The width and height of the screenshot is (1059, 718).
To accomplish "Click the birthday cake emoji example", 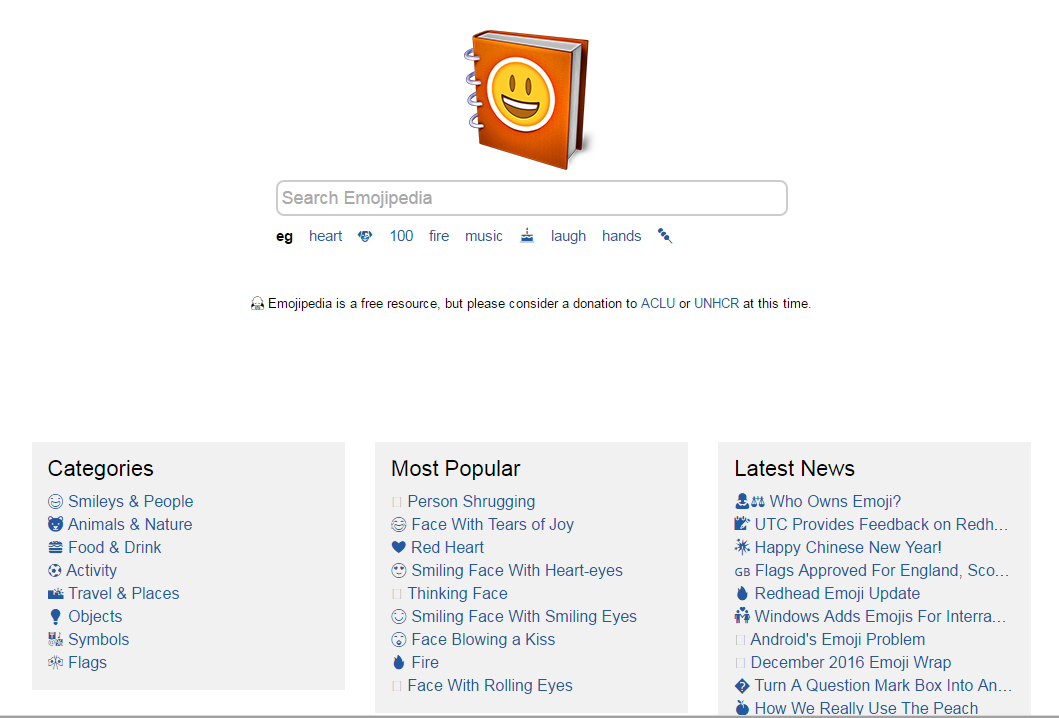I will (x=527, y=236).
